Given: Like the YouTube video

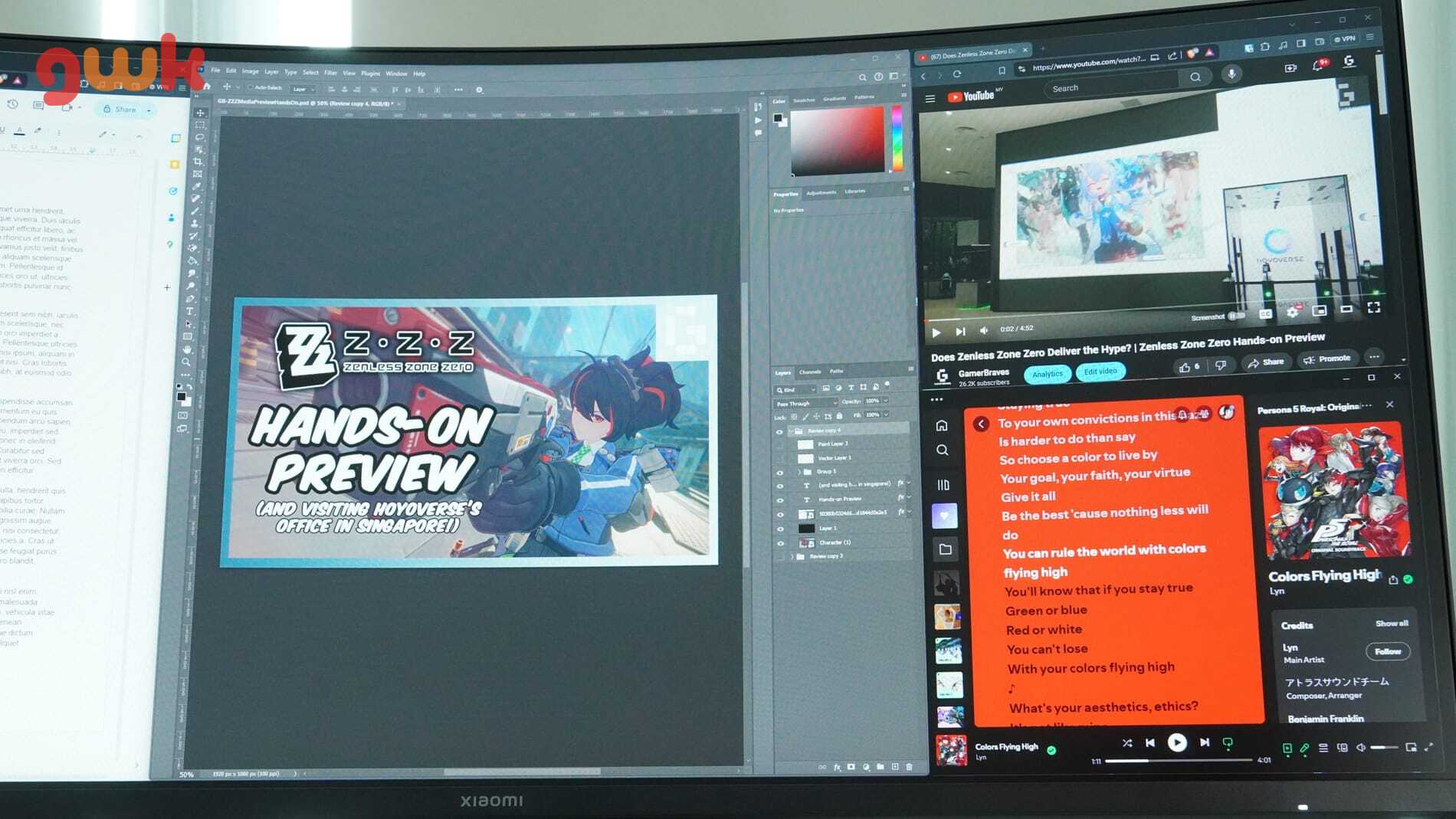Looking at the screenshot, I should [x=1189, y=367].
